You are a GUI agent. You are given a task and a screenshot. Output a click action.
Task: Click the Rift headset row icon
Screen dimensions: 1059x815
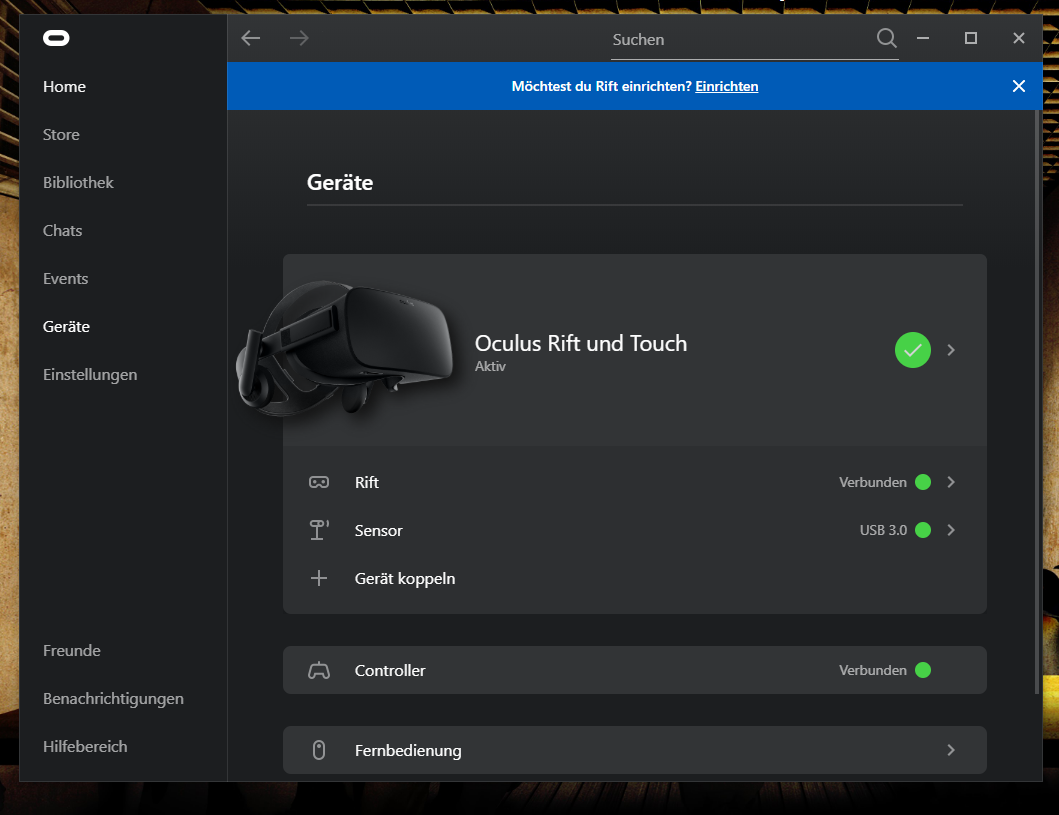point(319,482)
